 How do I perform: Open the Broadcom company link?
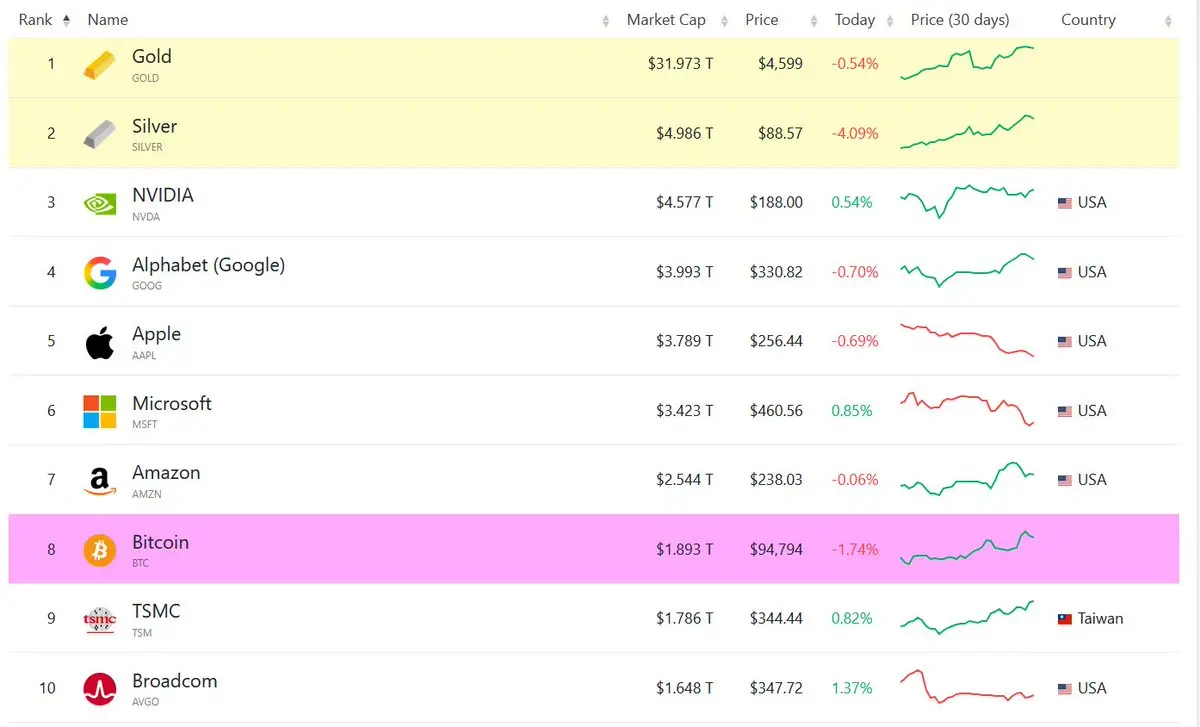click(174, 681)
